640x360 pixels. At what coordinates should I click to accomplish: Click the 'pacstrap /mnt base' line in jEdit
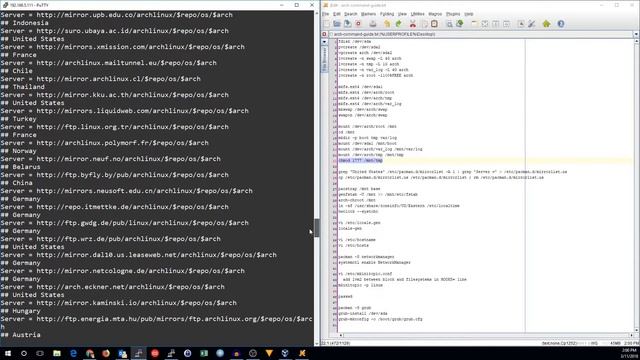(359, 189)
